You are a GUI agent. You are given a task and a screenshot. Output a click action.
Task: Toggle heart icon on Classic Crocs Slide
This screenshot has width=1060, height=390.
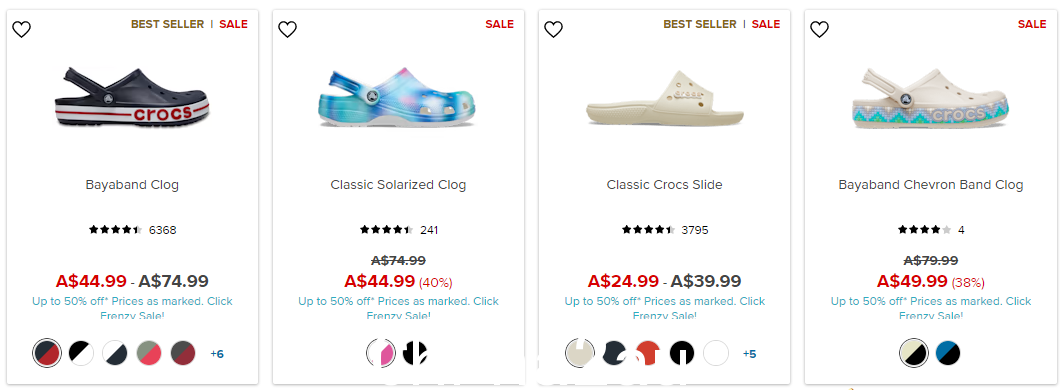[x=554, y=29]
